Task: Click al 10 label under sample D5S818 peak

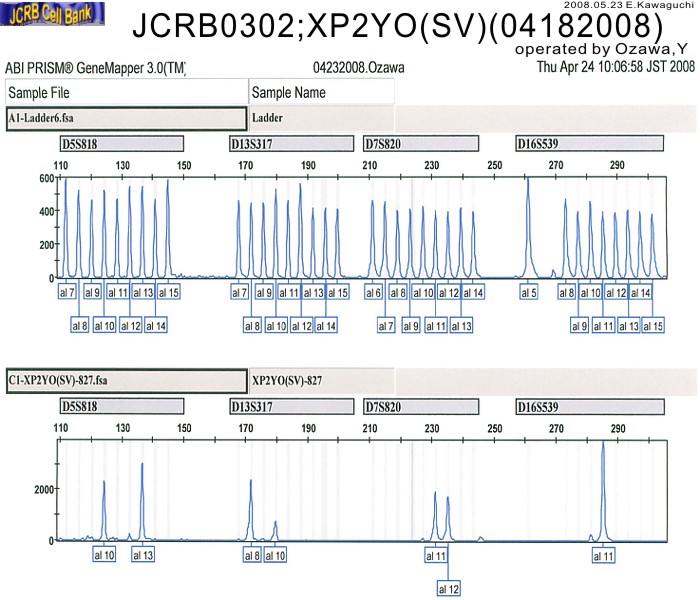Action: (104, 555)
